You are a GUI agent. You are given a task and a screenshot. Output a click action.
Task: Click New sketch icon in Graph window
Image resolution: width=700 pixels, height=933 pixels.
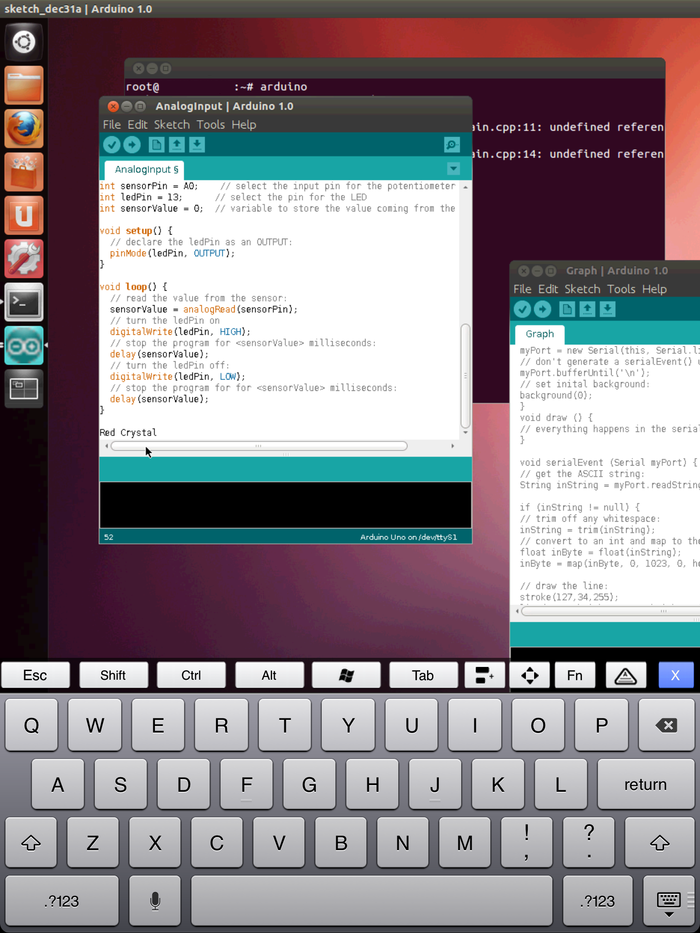click(567, 309)
